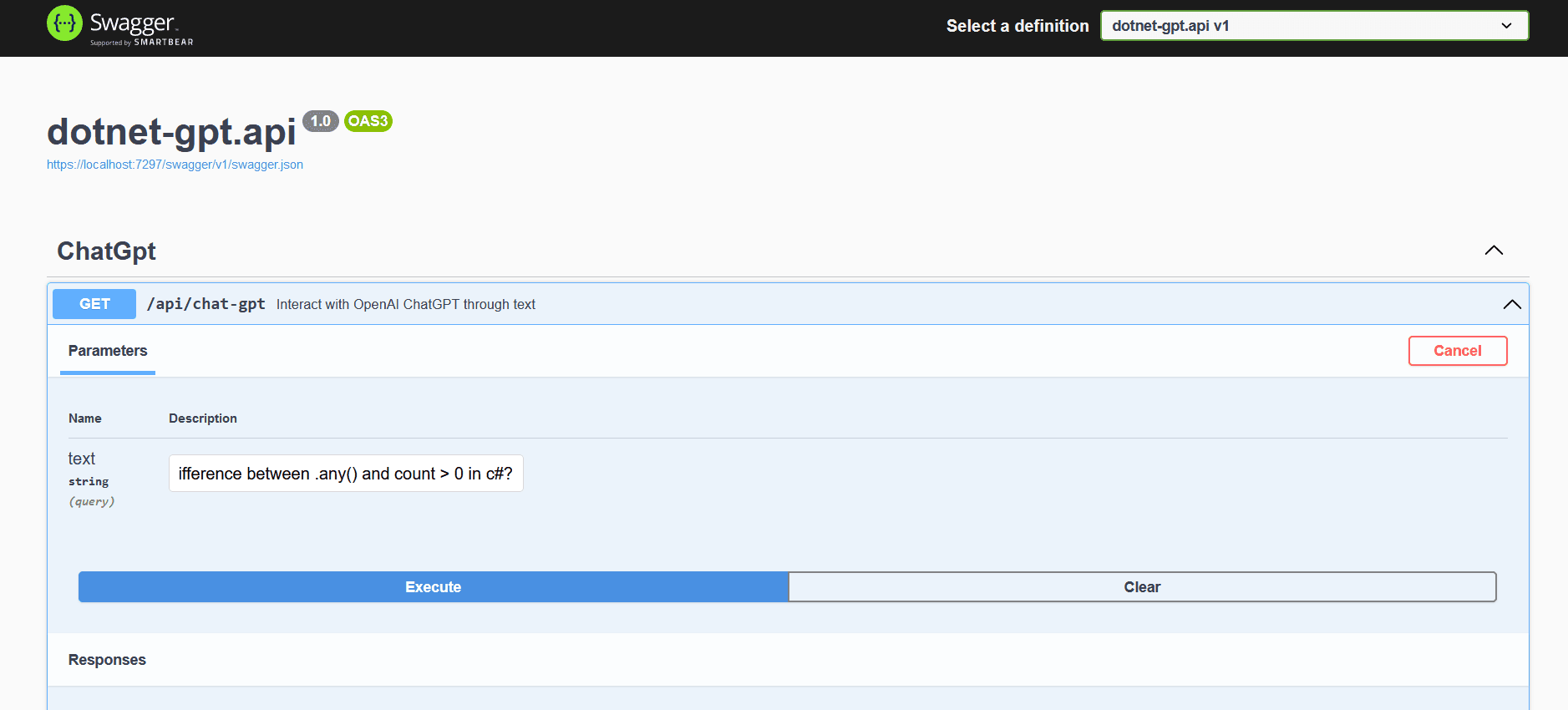
Task: Click the '(query)' parameter location label
Action: pyautogui.click(x=92, y=502)
